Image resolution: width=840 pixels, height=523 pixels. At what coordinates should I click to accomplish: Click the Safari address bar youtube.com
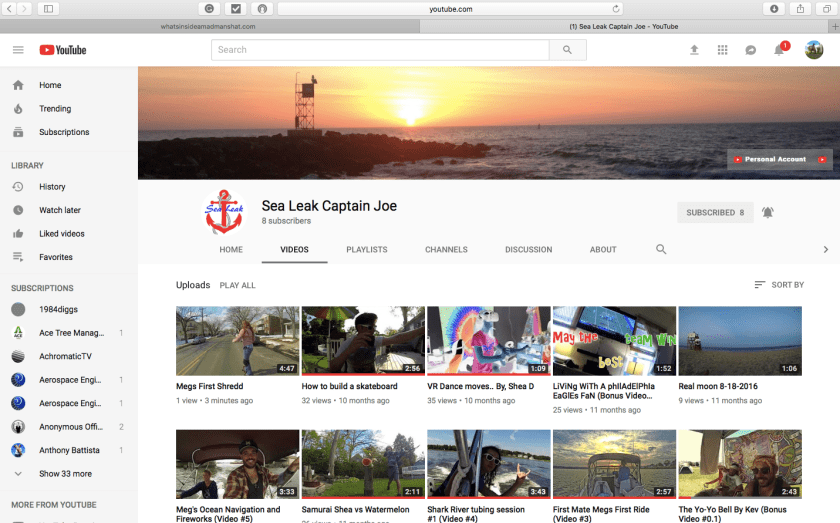[451, 9]
